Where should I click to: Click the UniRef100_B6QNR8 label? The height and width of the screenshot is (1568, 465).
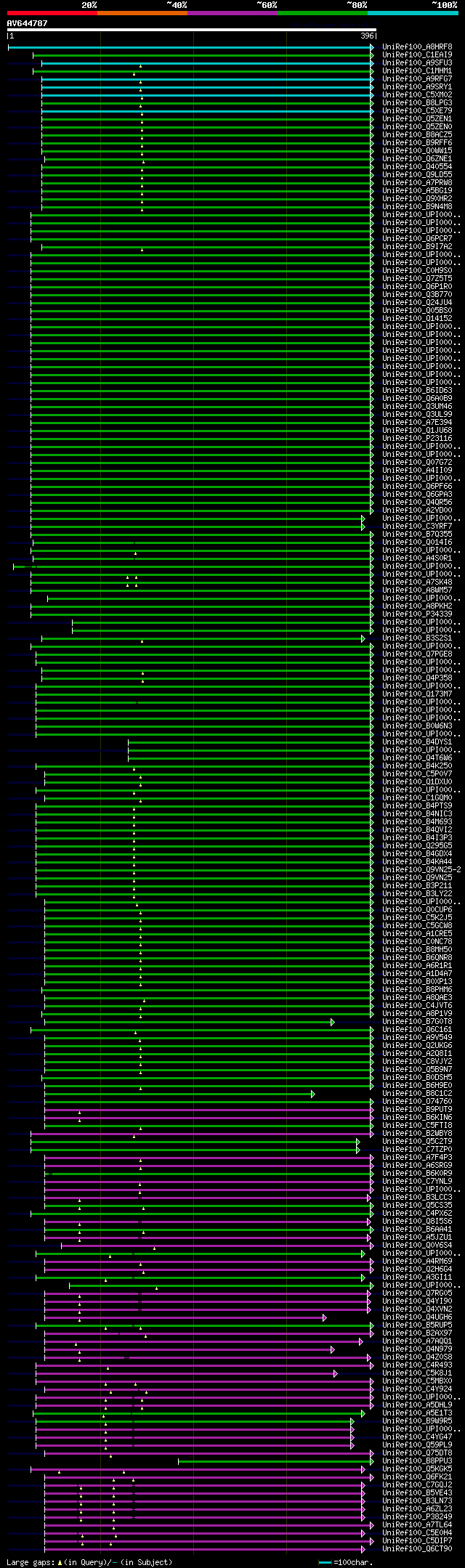[x=417, y=958]
